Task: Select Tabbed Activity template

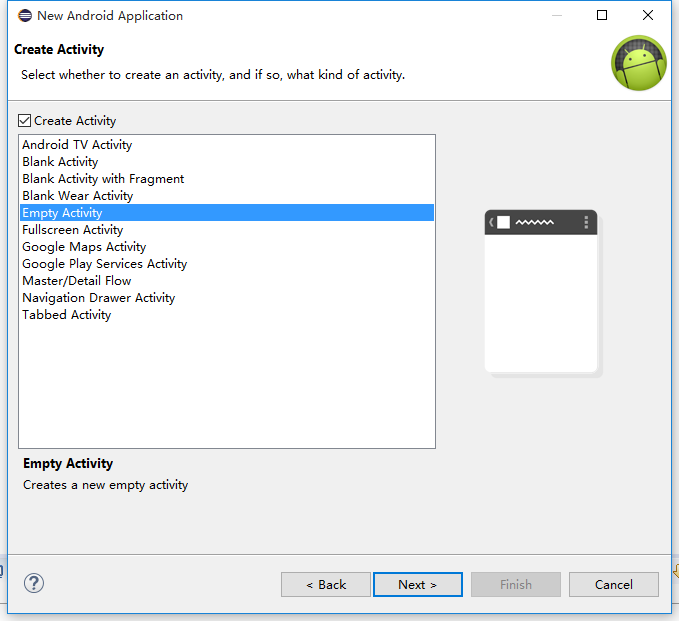Action: coord(227,315)
